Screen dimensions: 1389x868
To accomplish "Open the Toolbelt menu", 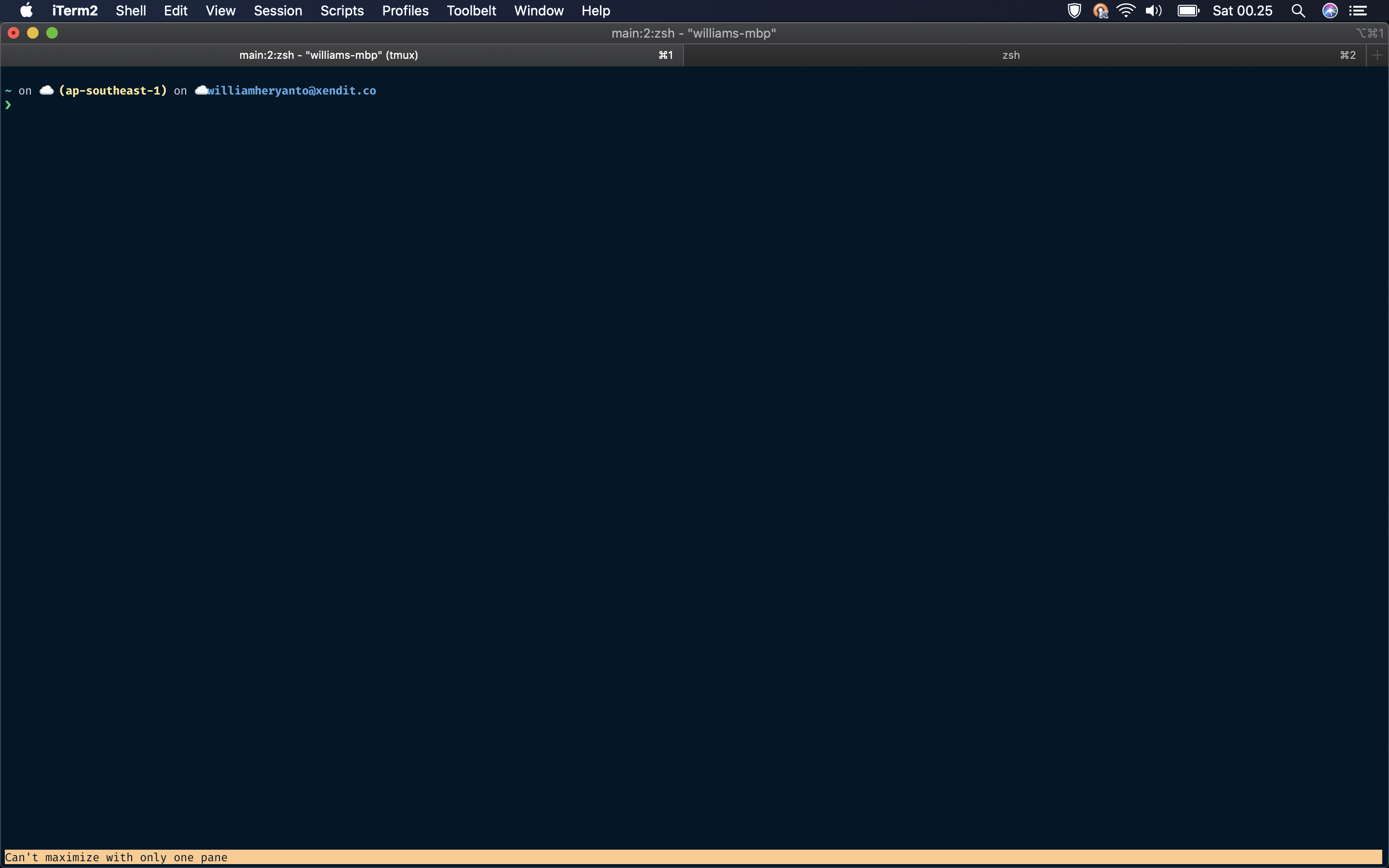I will coord(471,10).
